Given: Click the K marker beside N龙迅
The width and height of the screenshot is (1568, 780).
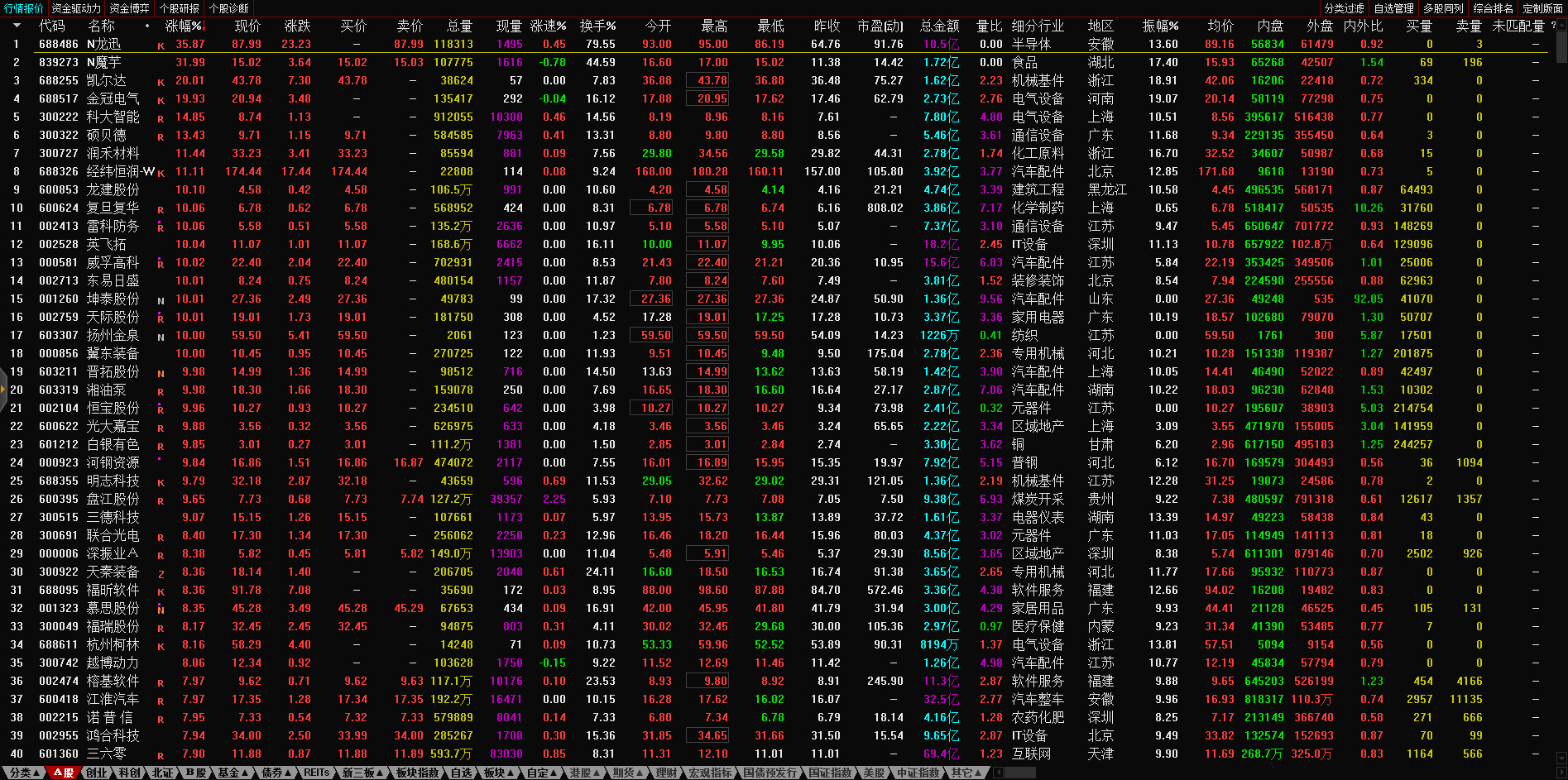Looking at the screenshot, I should pos(161,46).
